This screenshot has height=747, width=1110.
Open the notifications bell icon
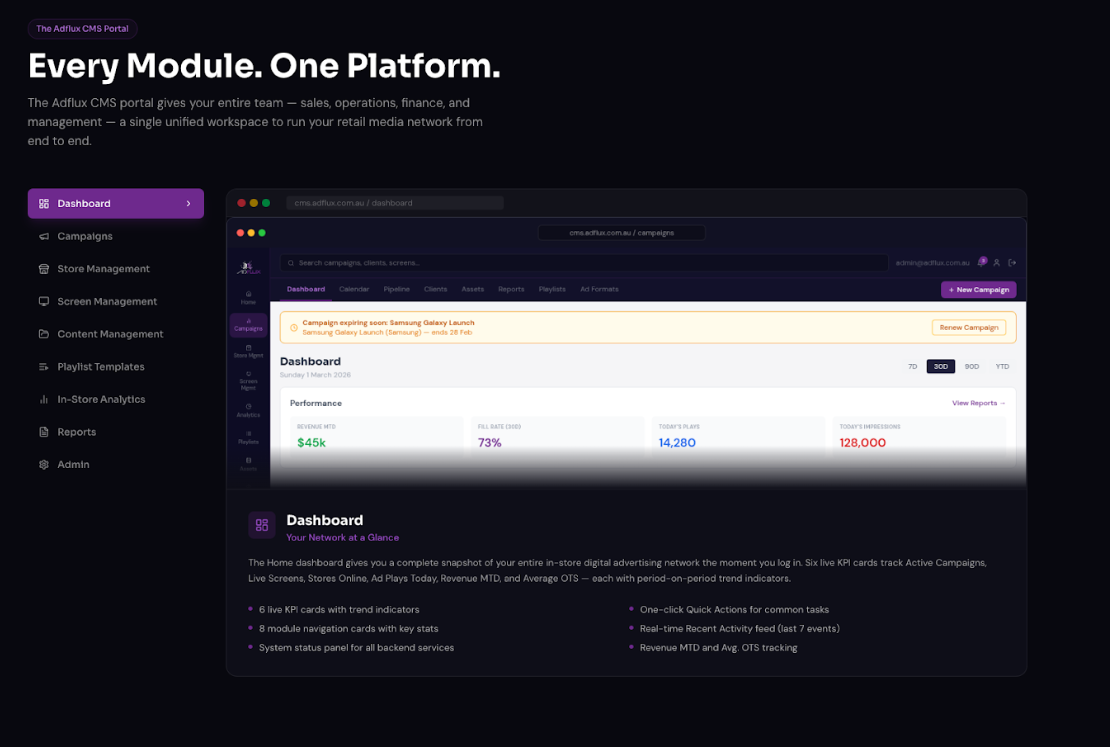(982, 262)
